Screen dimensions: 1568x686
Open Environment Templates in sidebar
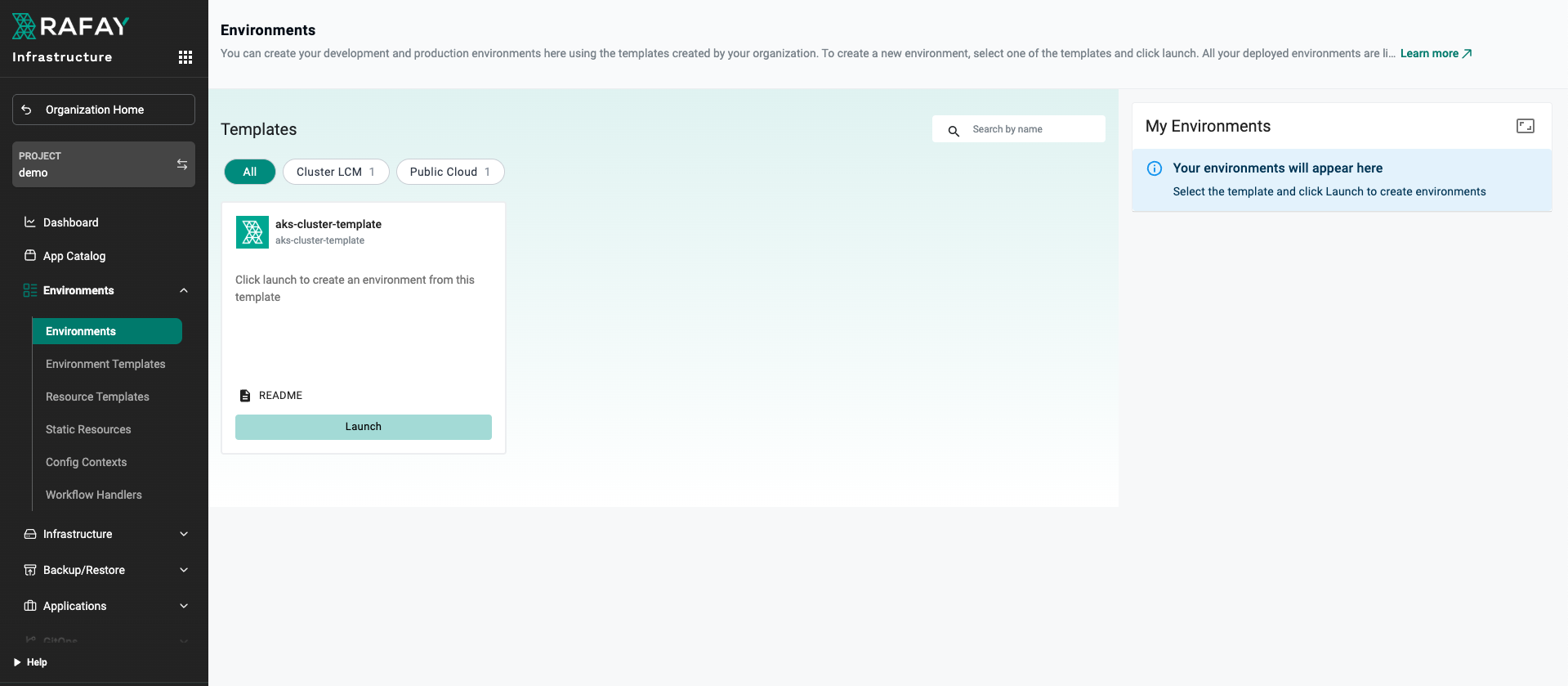coord(105,364)
